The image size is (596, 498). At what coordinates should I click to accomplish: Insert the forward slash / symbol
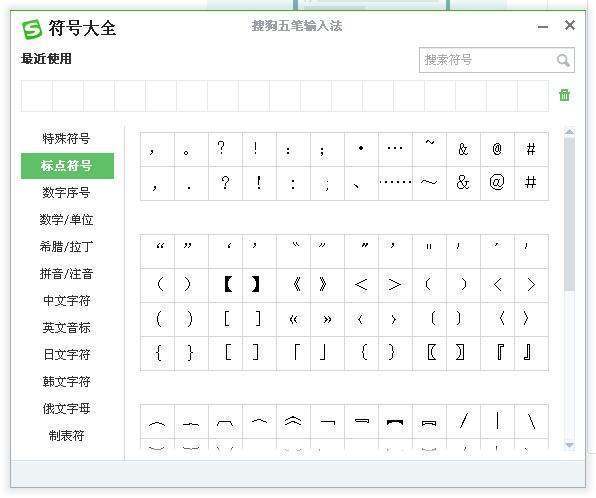pyautogui.click(x=463, y=421)
